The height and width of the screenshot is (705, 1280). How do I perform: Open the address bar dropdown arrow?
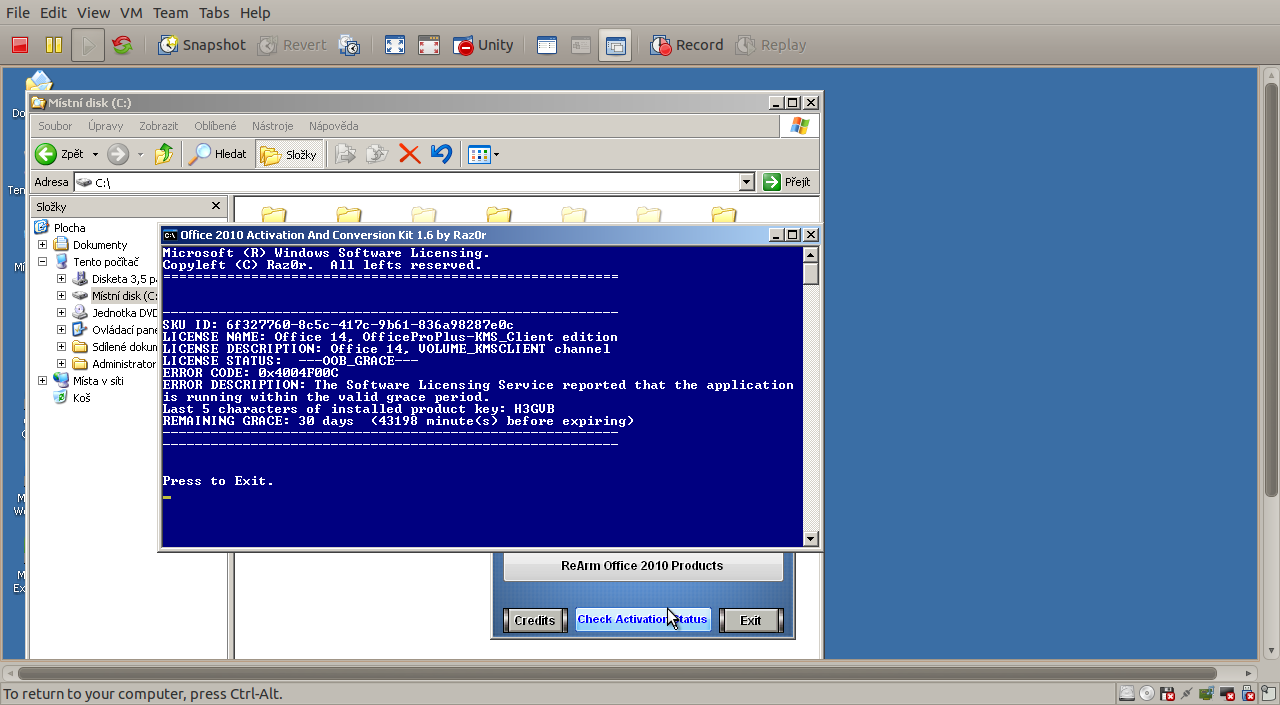(x=746, y=182)
